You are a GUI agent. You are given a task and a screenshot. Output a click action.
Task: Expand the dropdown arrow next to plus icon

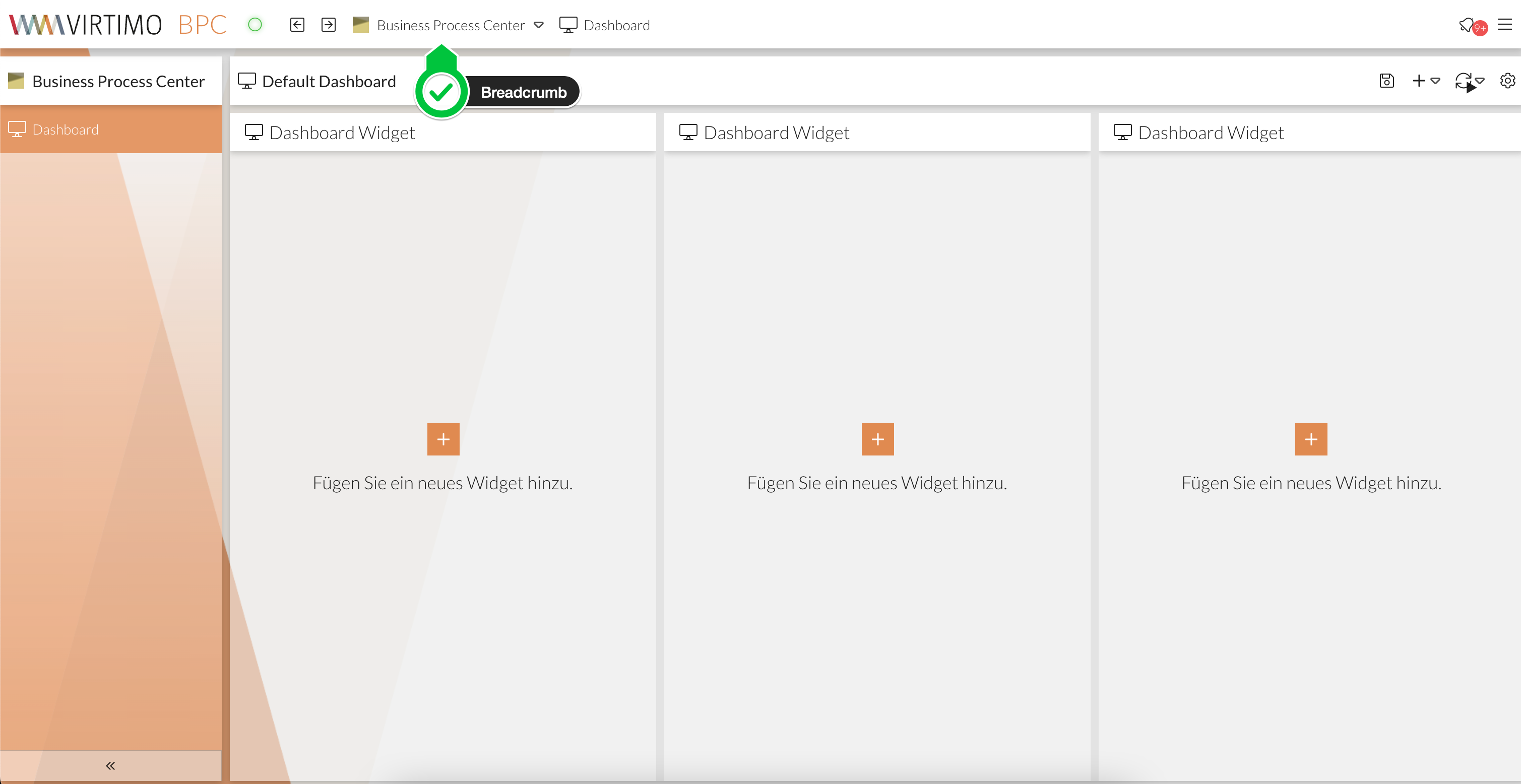(1435, 81)
